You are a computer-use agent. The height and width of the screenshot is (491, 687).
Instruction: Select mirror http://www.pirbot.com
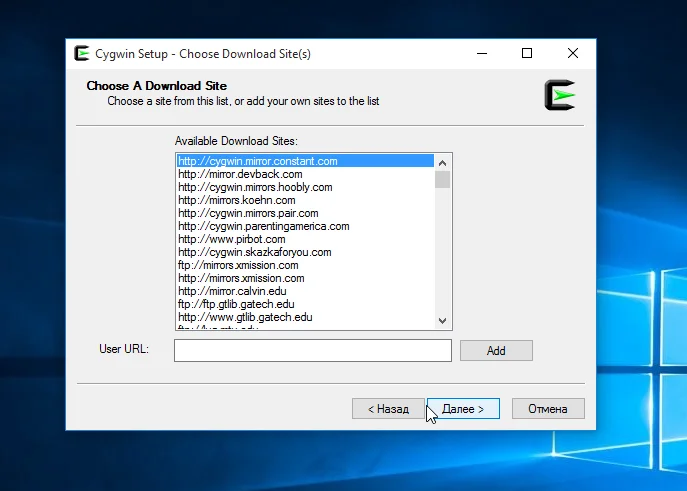(x=305, y=239)
